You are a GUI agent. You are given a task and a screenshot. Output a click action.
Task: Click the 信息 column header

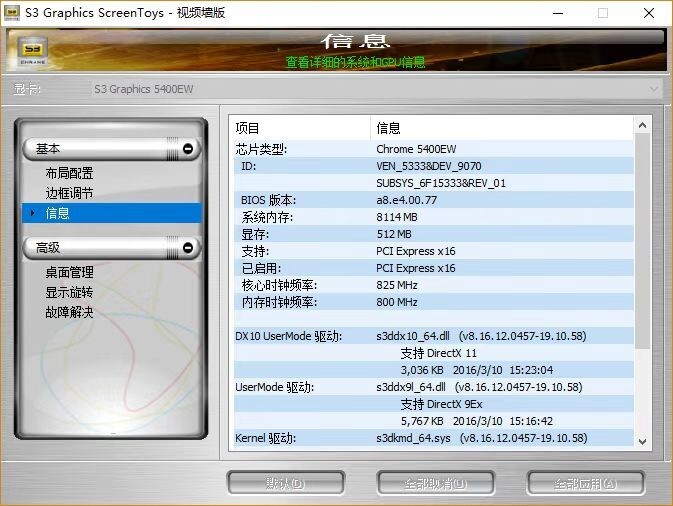pyautogui.click(x=502, y=128)
